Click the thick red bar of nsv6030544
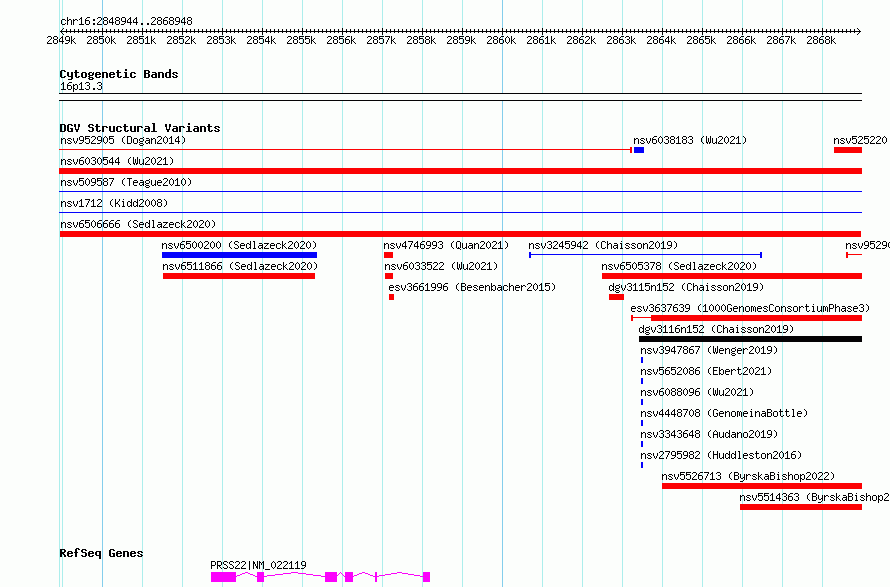The image size is (890, 587). point(461,171)
